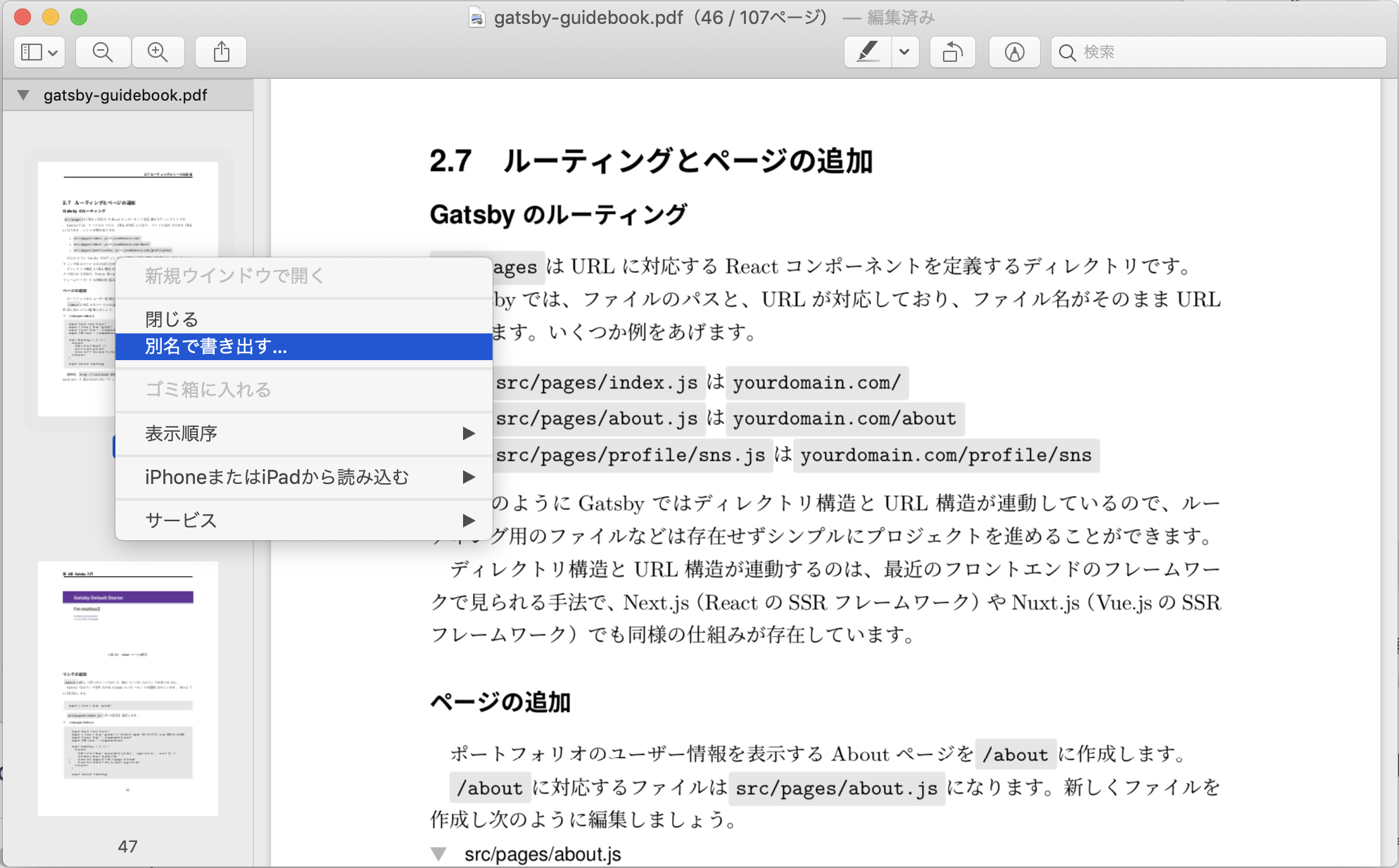
Task: Click the heading 2.7 ルーティングとページの追加
Action: 651,161
